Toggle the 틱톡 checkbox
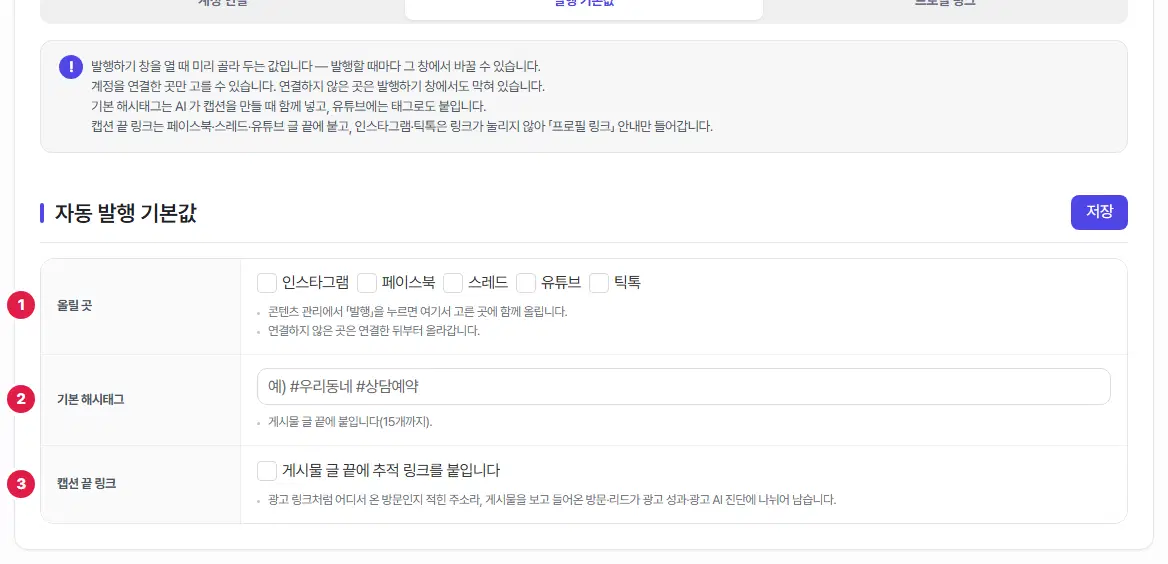This screenshot has height=564, width=1168. pos(599,283)
